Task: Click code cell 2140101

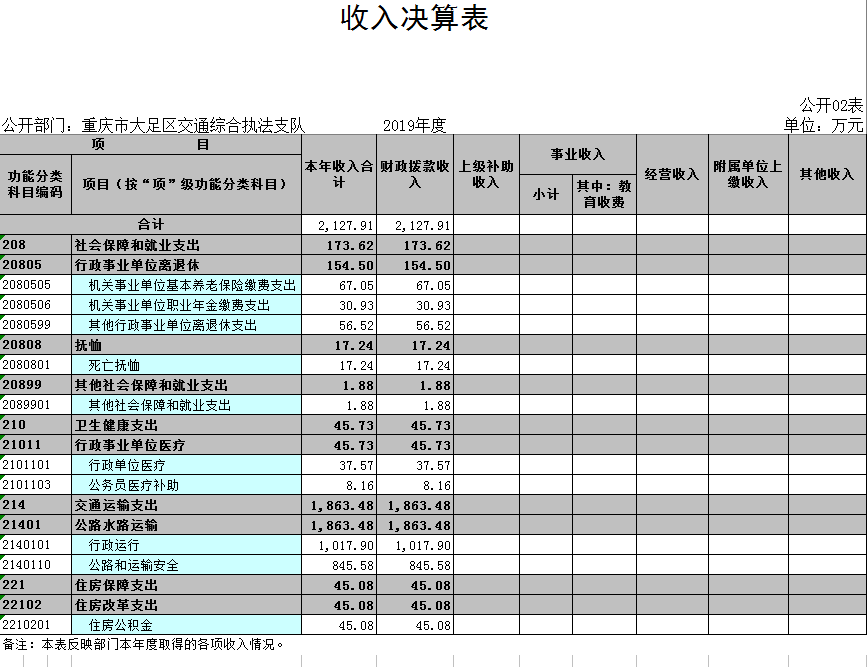Action: (x=36, y=544)
